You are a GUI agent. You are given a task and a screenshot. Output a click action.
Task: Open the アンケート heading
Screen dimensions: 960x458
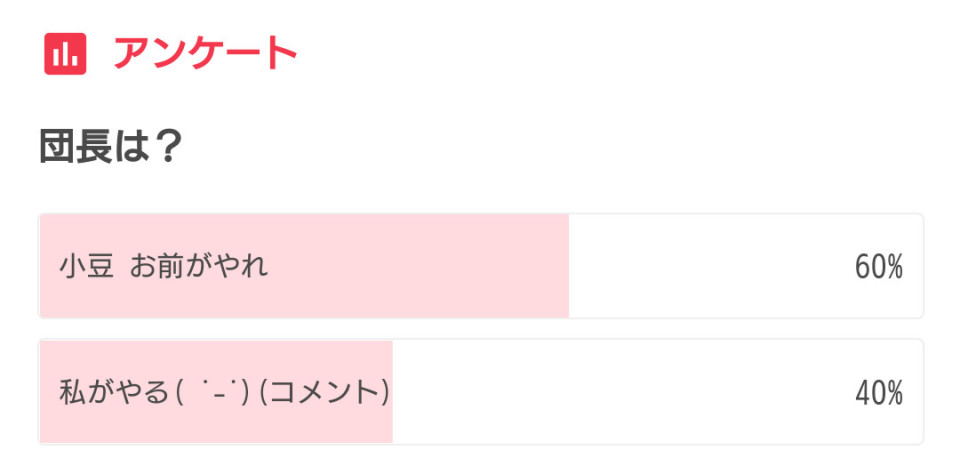pyautogui.click(x=205, y=54)
